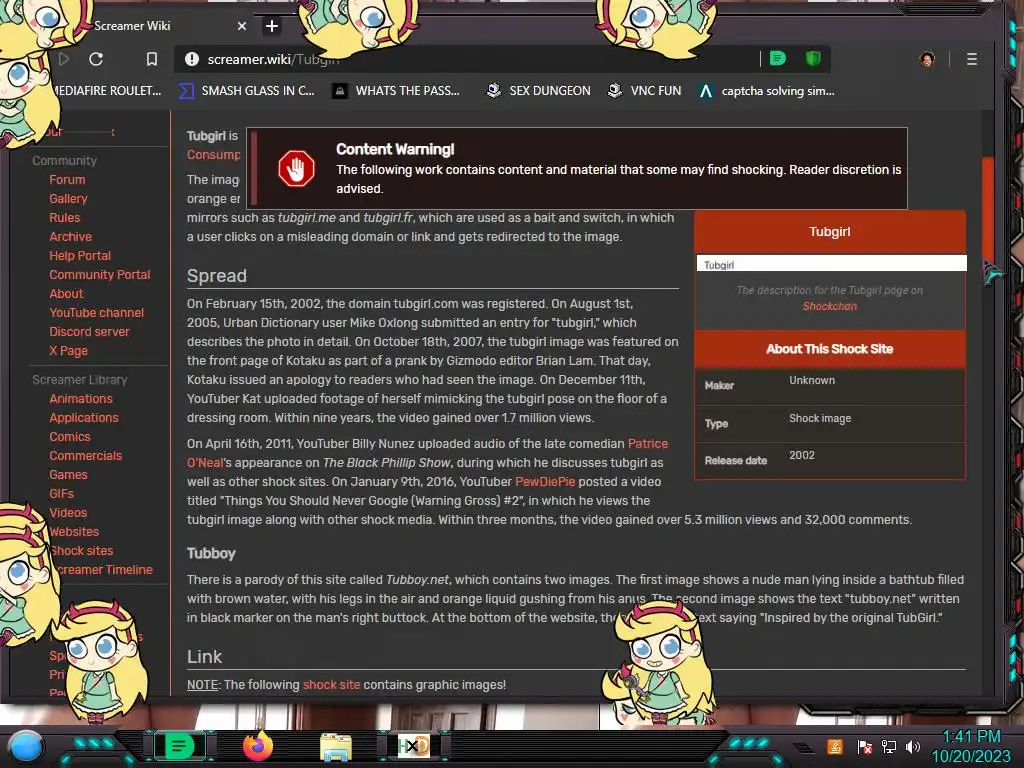Click the site security warning icon
Viewport: 1024px width, 768px height.
pyautogui.click(x=191, y=59)
